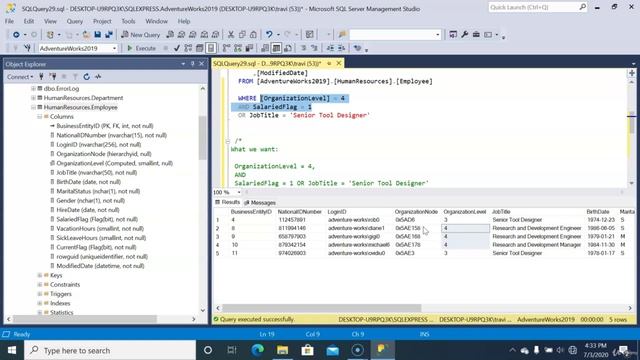Click the Save All toolbar icon

(109, 35)
